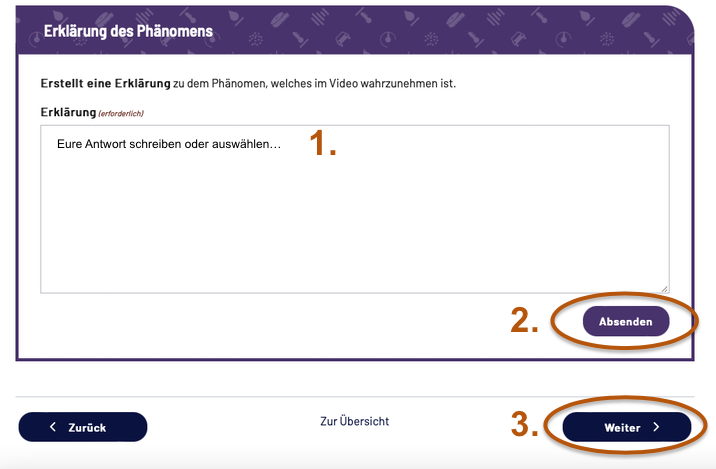Click the right chevron icon in Weiter
This screenshot has height=469, width=716.
tap(657, 427)
